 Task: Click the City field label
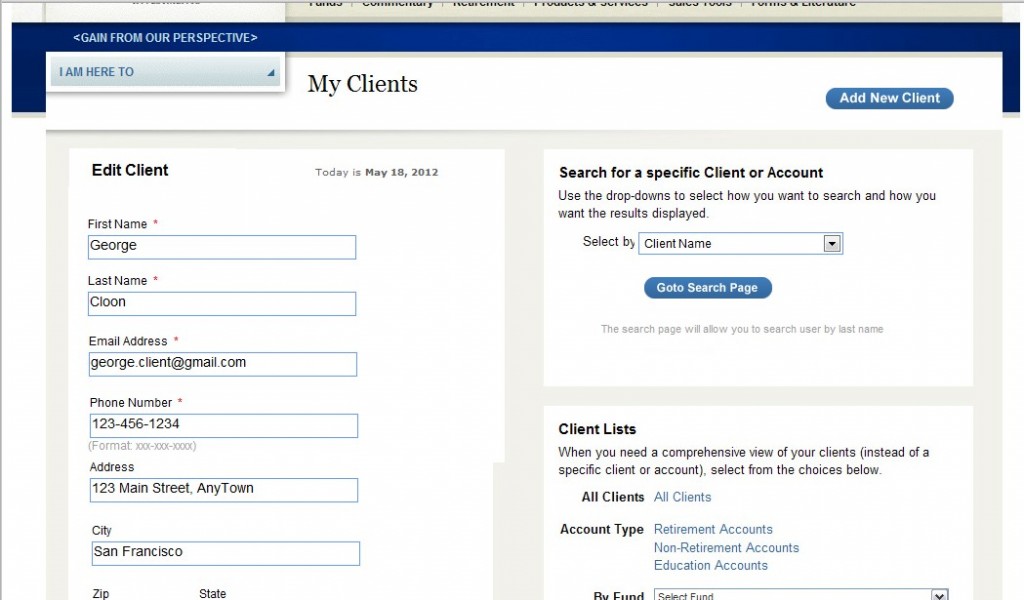102,530
